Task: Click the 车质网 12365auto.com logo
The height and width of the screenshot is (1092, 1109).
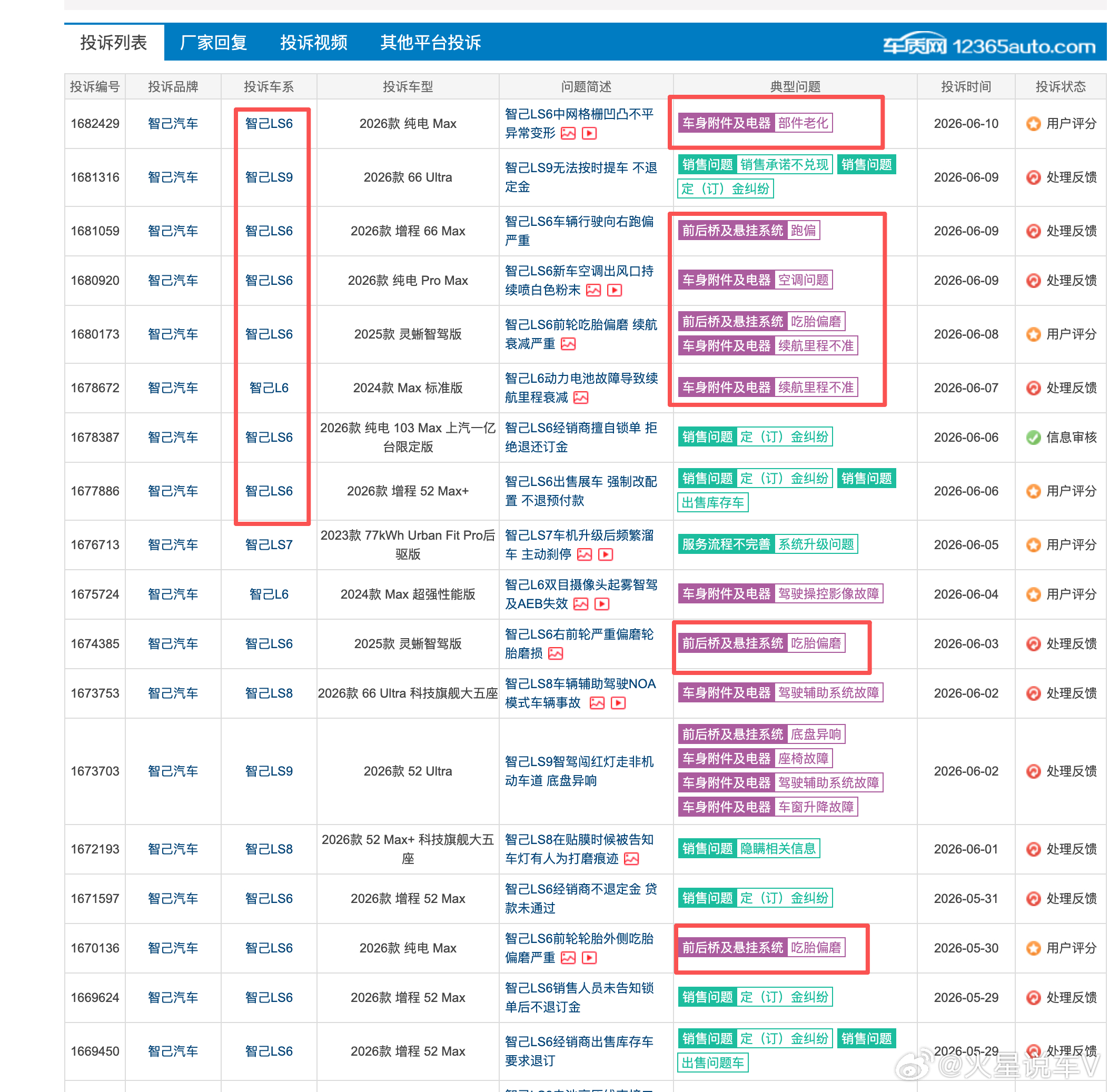Action: (x=989, y=45)
